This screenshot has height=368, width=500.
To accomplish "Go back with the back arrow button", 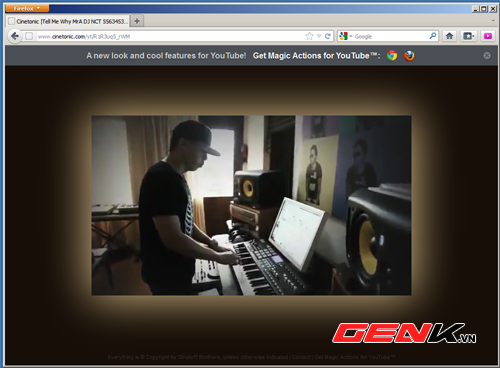I will [15, 36].
